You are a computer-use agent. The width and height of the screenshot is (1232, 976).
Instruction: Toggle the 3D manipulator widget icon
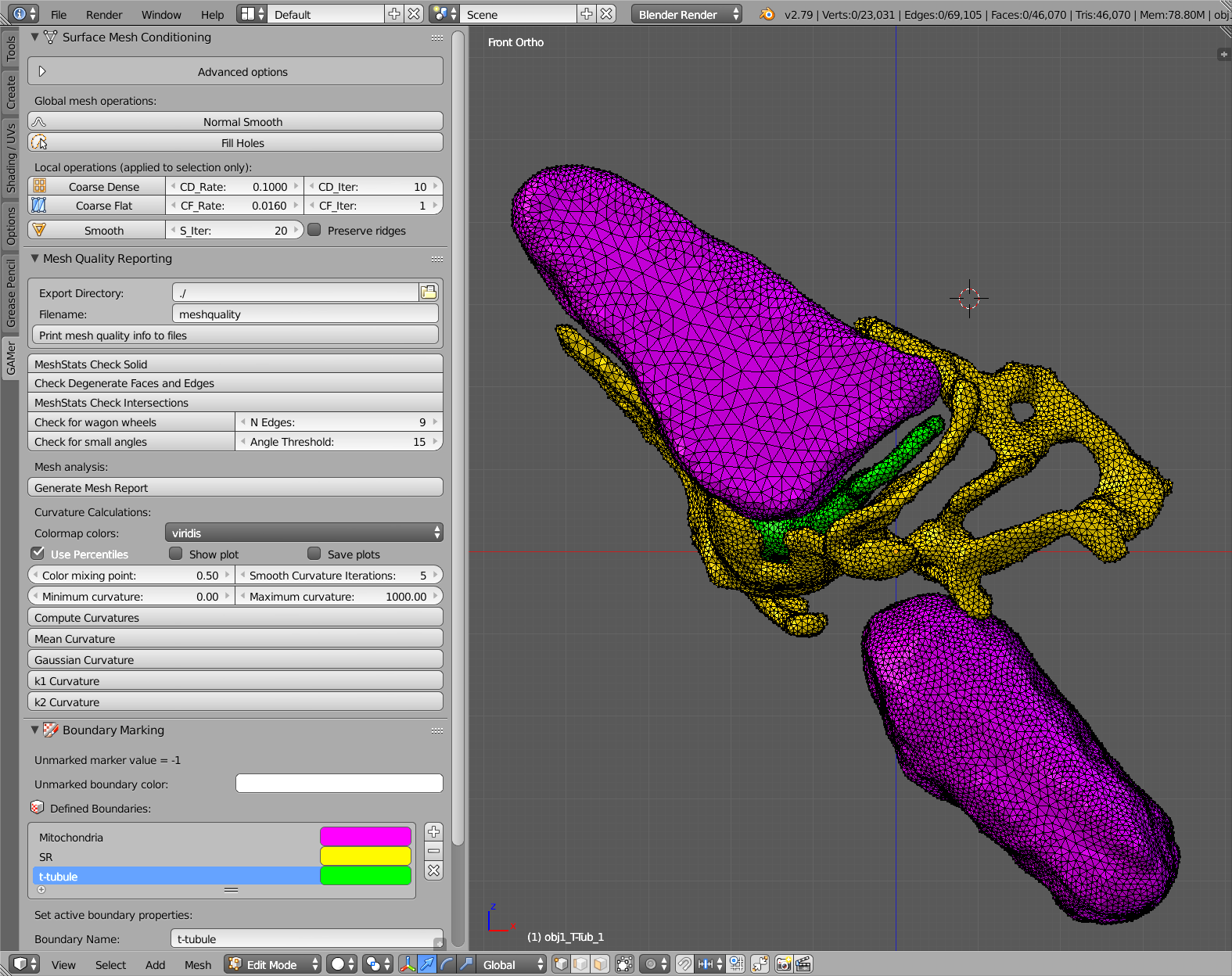coord(408,964)
